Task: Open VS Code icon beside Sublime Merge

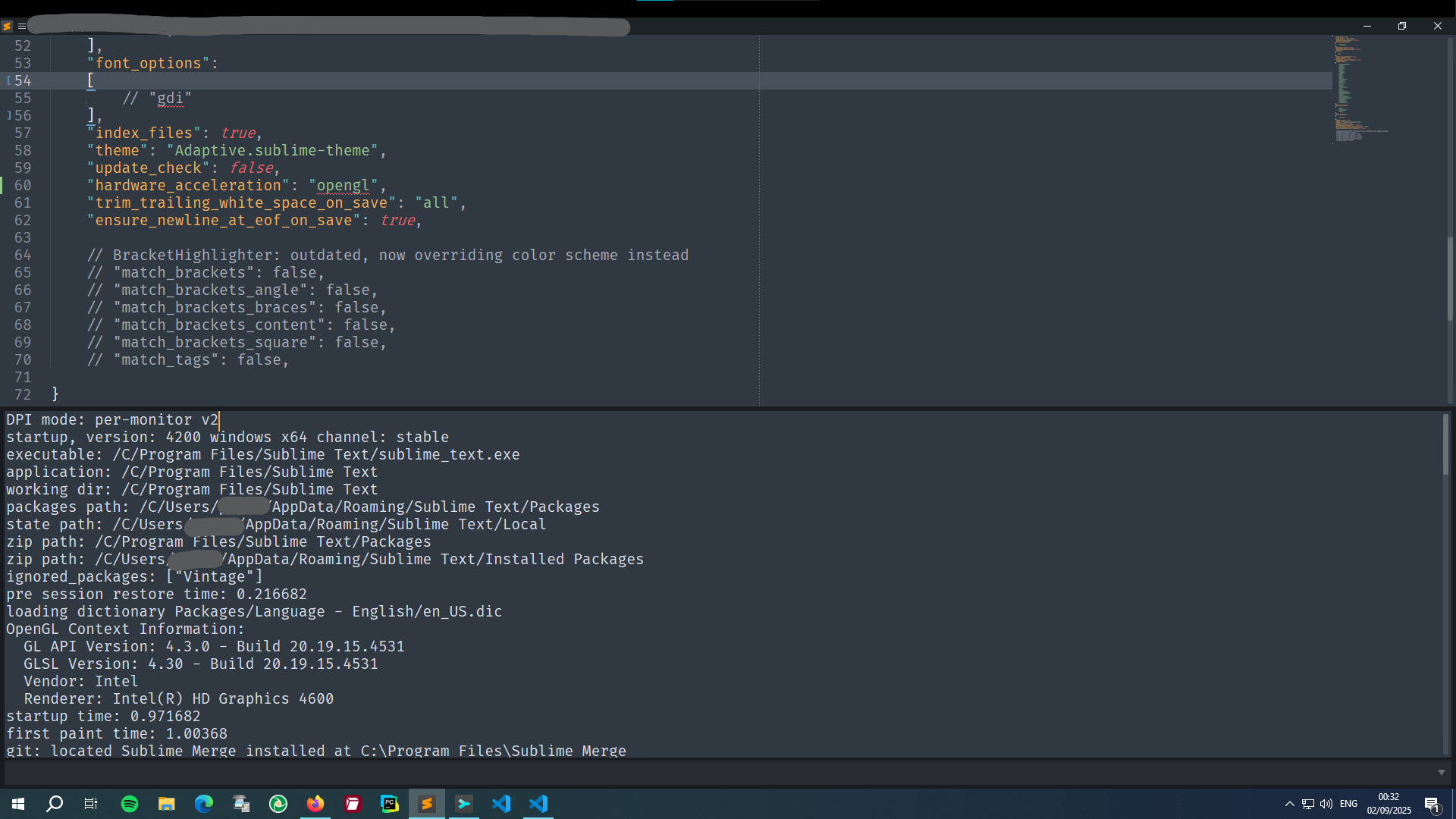Action: coord(501,804)
